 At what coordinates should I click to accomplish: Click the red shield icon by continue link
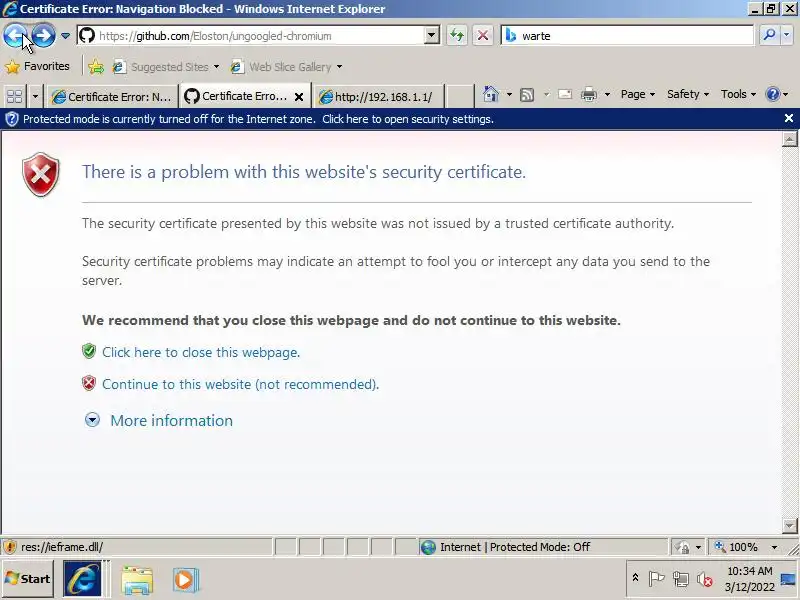click(x=89, y=383)
